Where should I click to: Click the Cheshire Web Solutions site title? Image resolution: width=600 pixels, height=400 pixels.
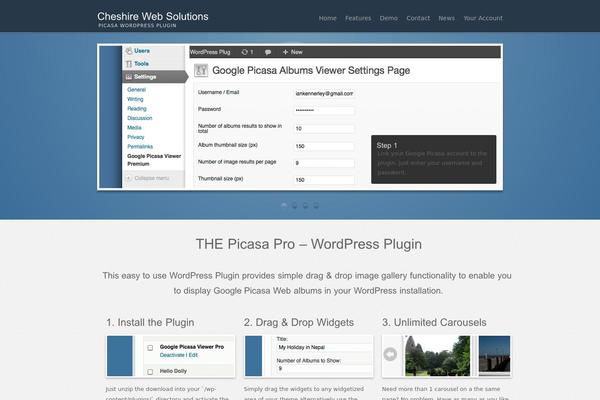[x=153, y=16]
